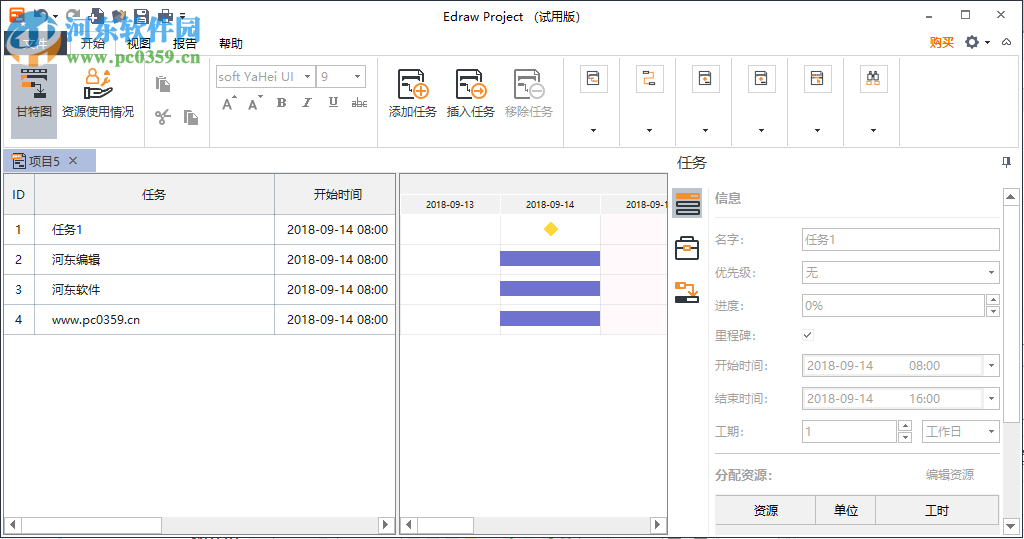
Task: Click the 名字 name field containing 任务1
Action: point(901,240)
